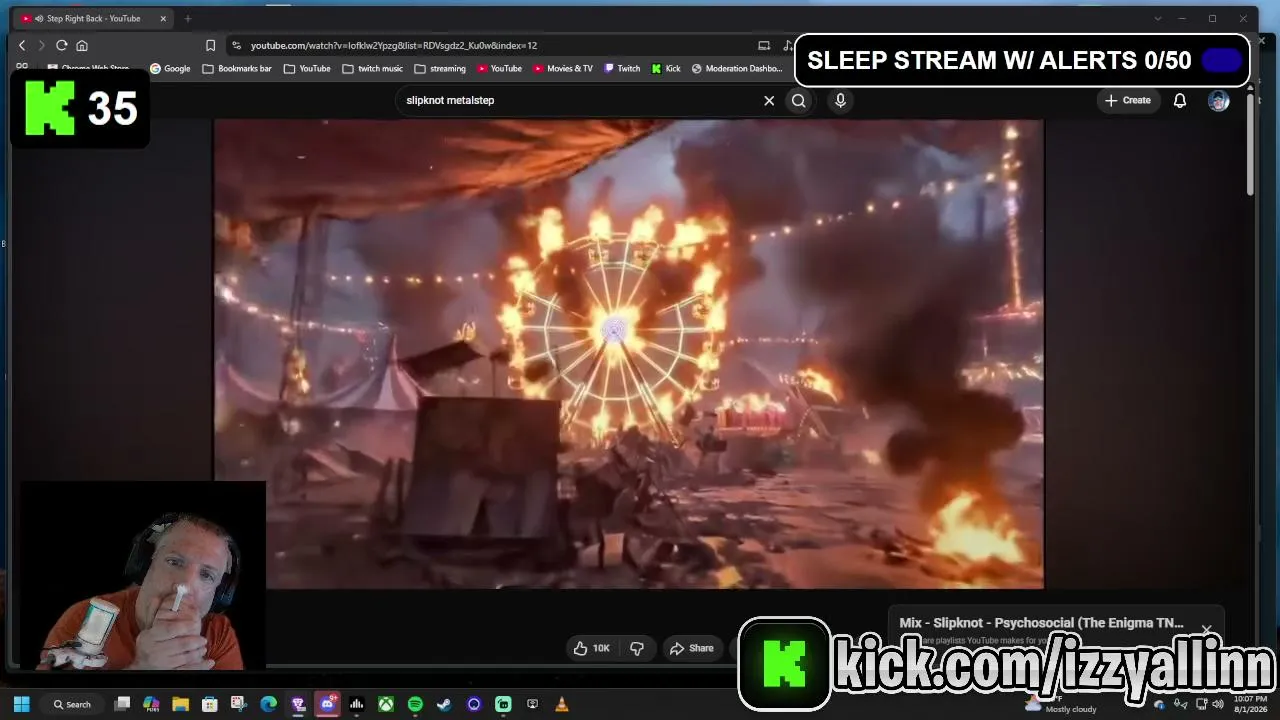This screenshot has height=720, width=1280.
Task: Click the video player showing the burning ferris wheel
Action: (629, 354)
